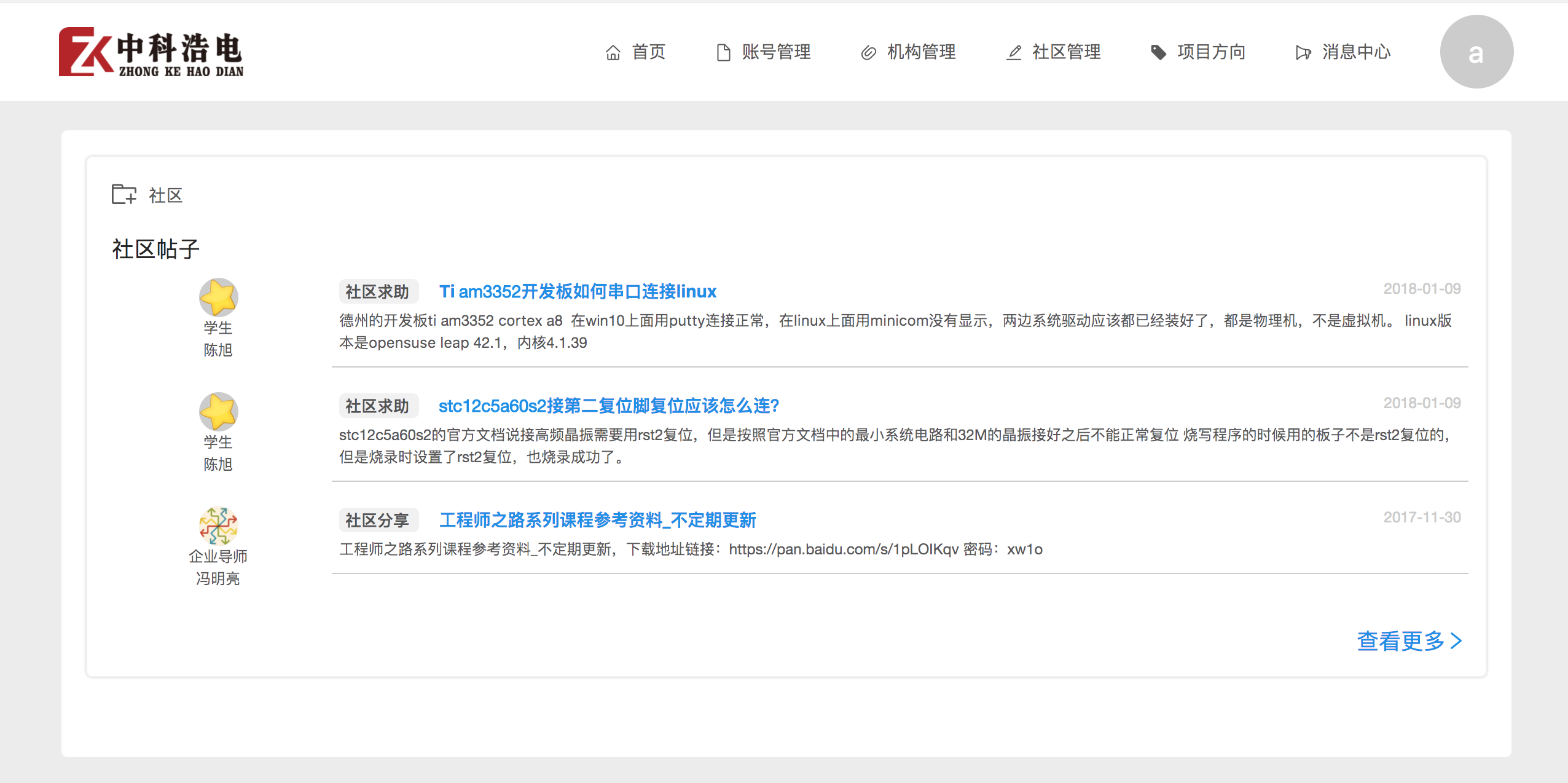Open 项目方向 menu
This screenshot has width=1568, height=783.
(1211, 52)
